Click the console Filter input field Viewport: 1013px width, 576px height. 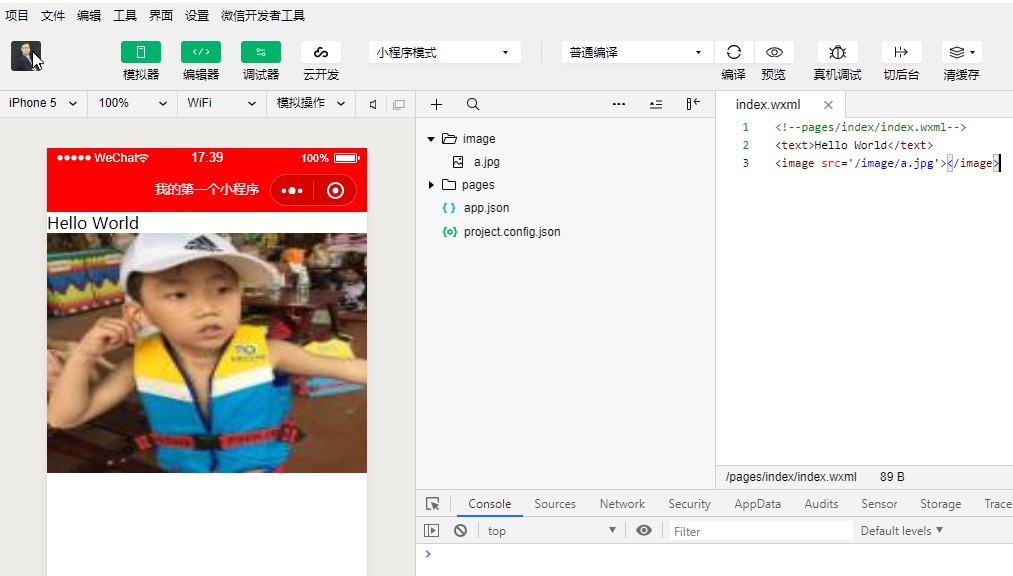[760, 531]
